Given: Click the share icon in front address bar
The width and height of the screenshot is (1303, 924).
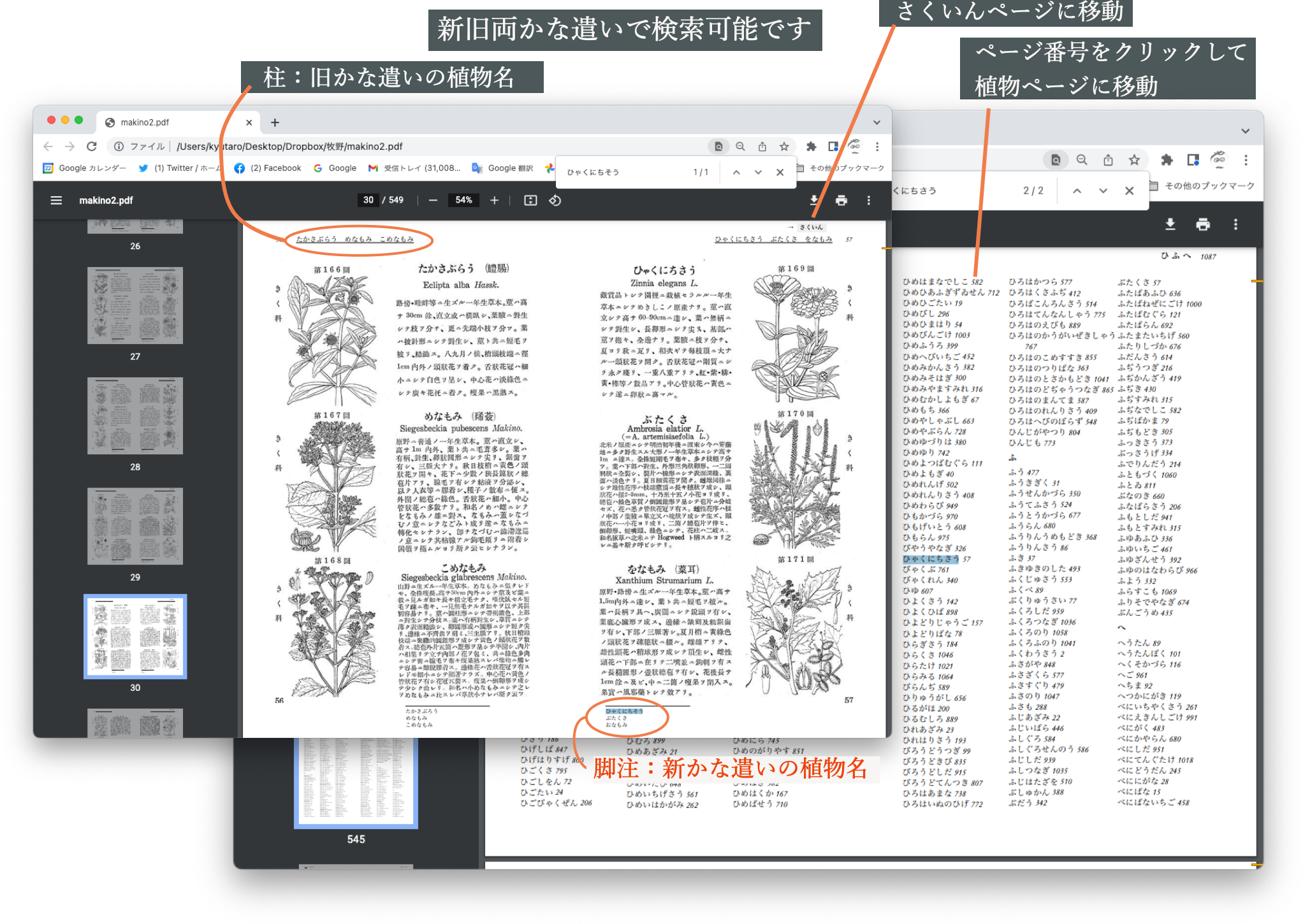Looking at the screenshot, I should click(762, 147).
